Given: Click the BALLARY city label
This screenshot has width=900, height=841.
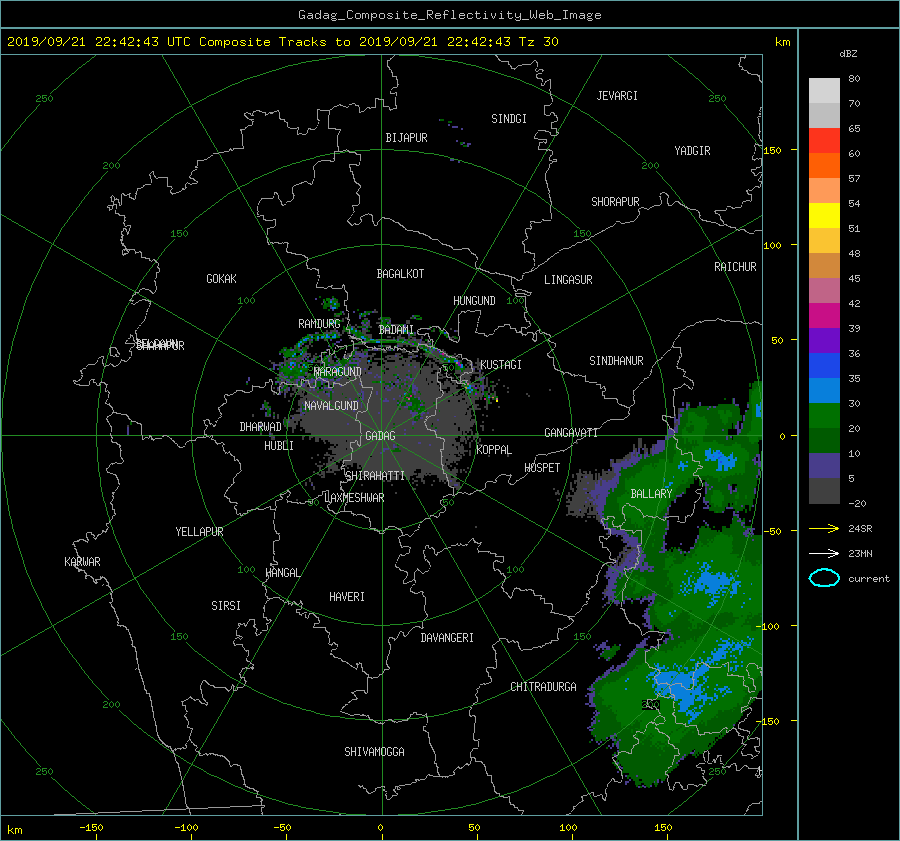Looking at the screenshot, I should 651,494.
